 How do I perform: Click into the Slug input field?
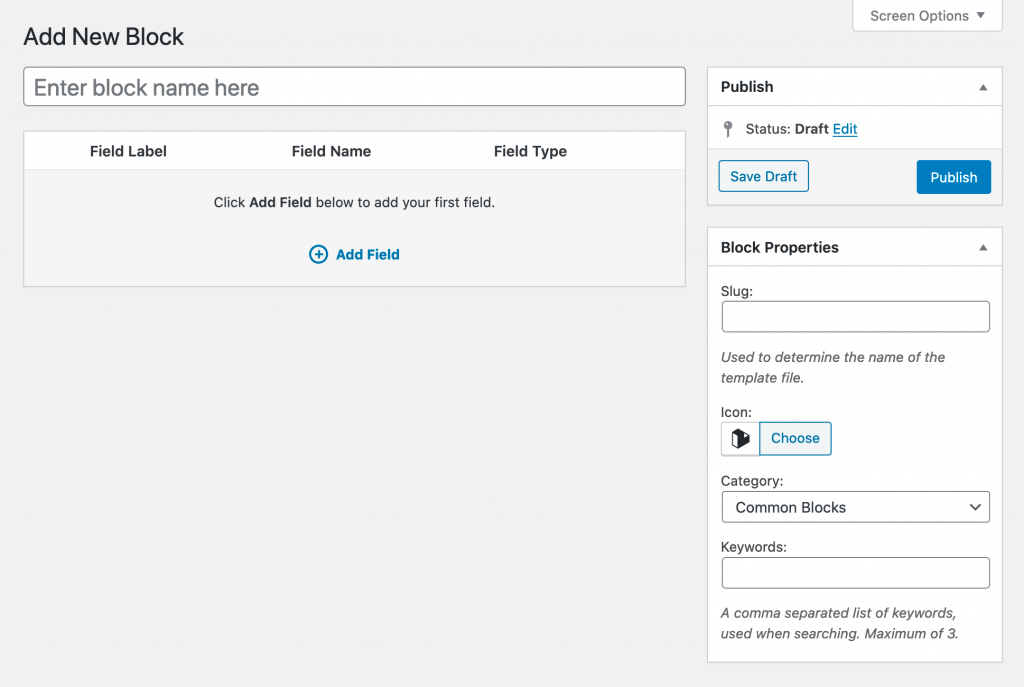point(855,317)
